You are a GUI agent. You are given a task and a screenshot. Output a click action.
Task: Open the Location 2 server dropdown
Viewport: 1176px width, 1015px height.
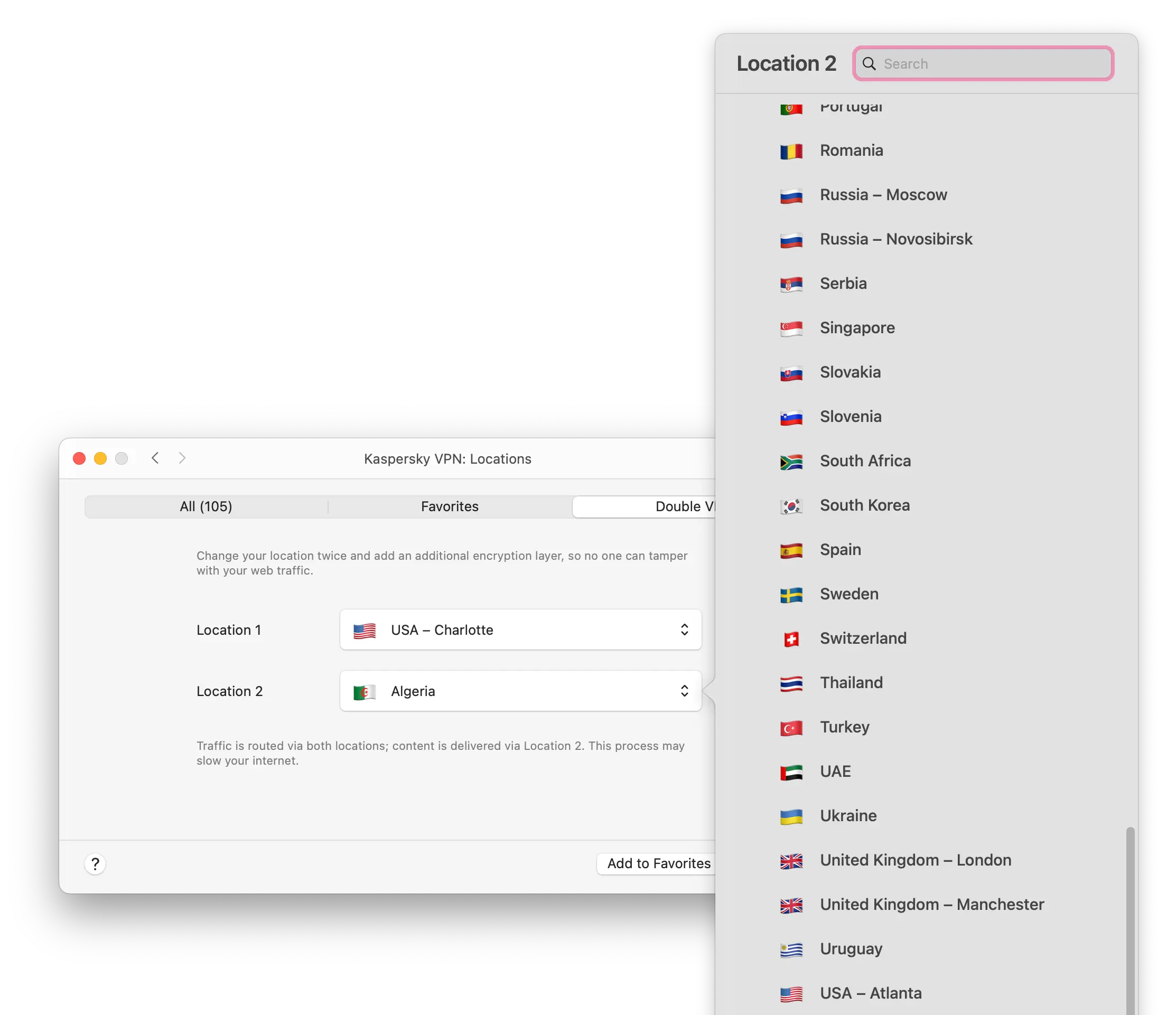(x=520, y=690)
